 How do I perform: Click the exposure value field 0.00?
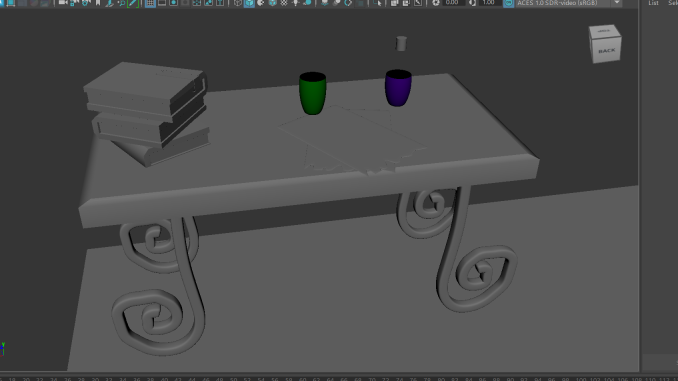click(x=452, y=3)
